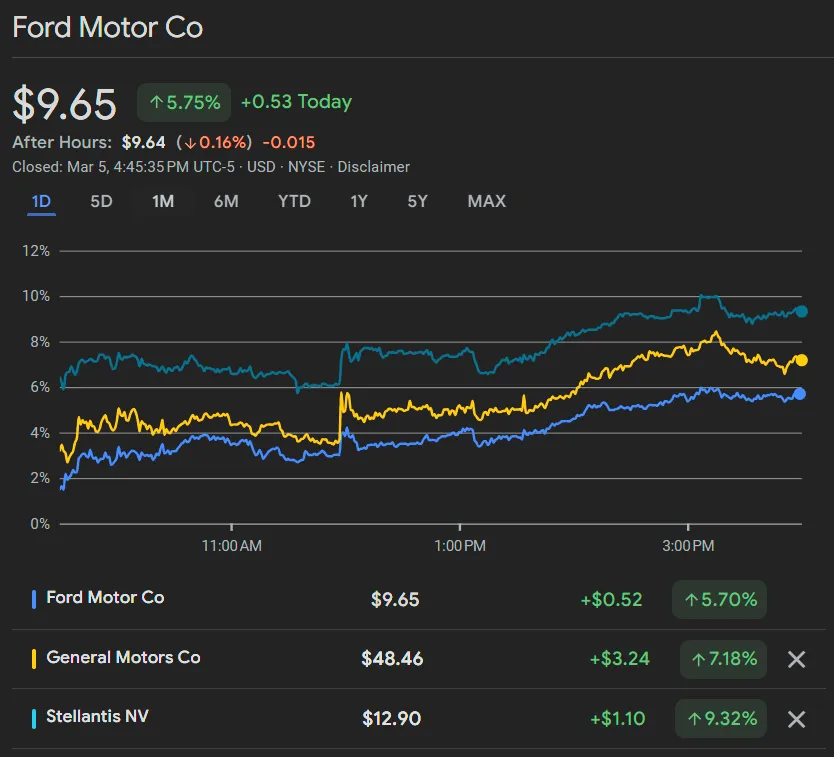Open the General Motors Co row
This screenshot has width=834, height=757.
tap(123, 658)
